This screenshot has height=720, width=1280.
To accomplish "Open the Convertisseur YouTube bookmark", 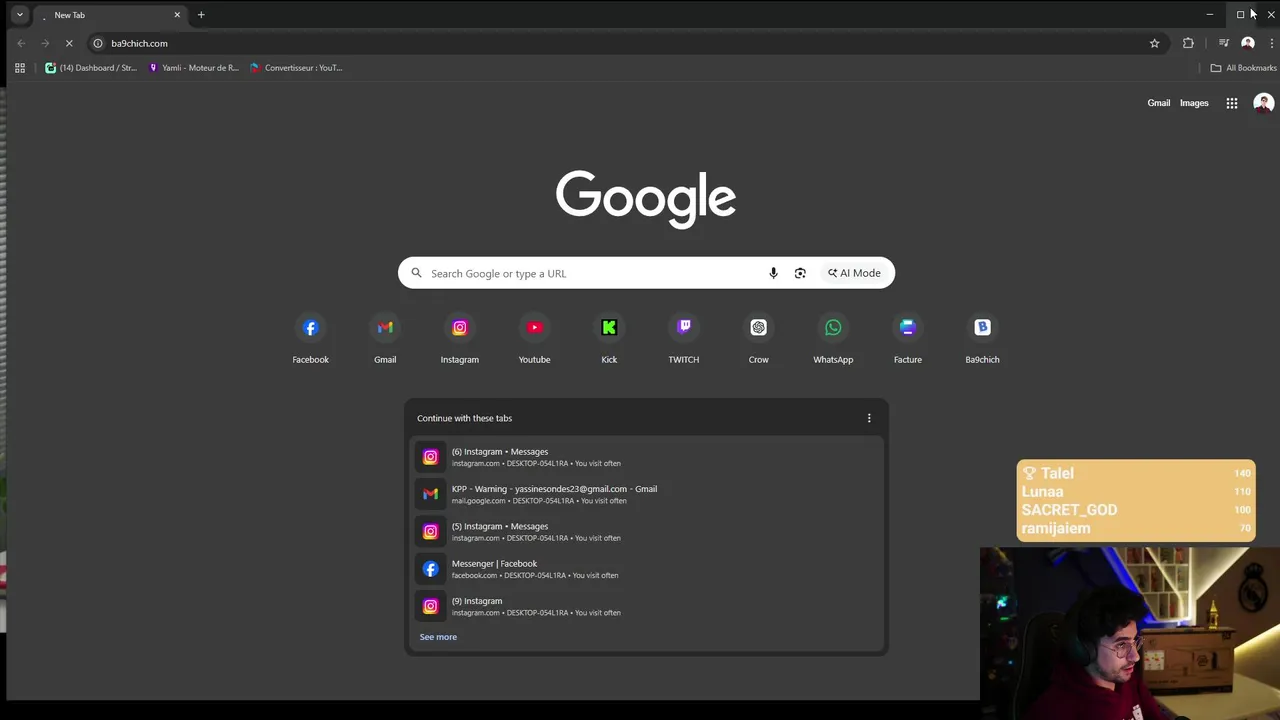I will pos(296,68).
